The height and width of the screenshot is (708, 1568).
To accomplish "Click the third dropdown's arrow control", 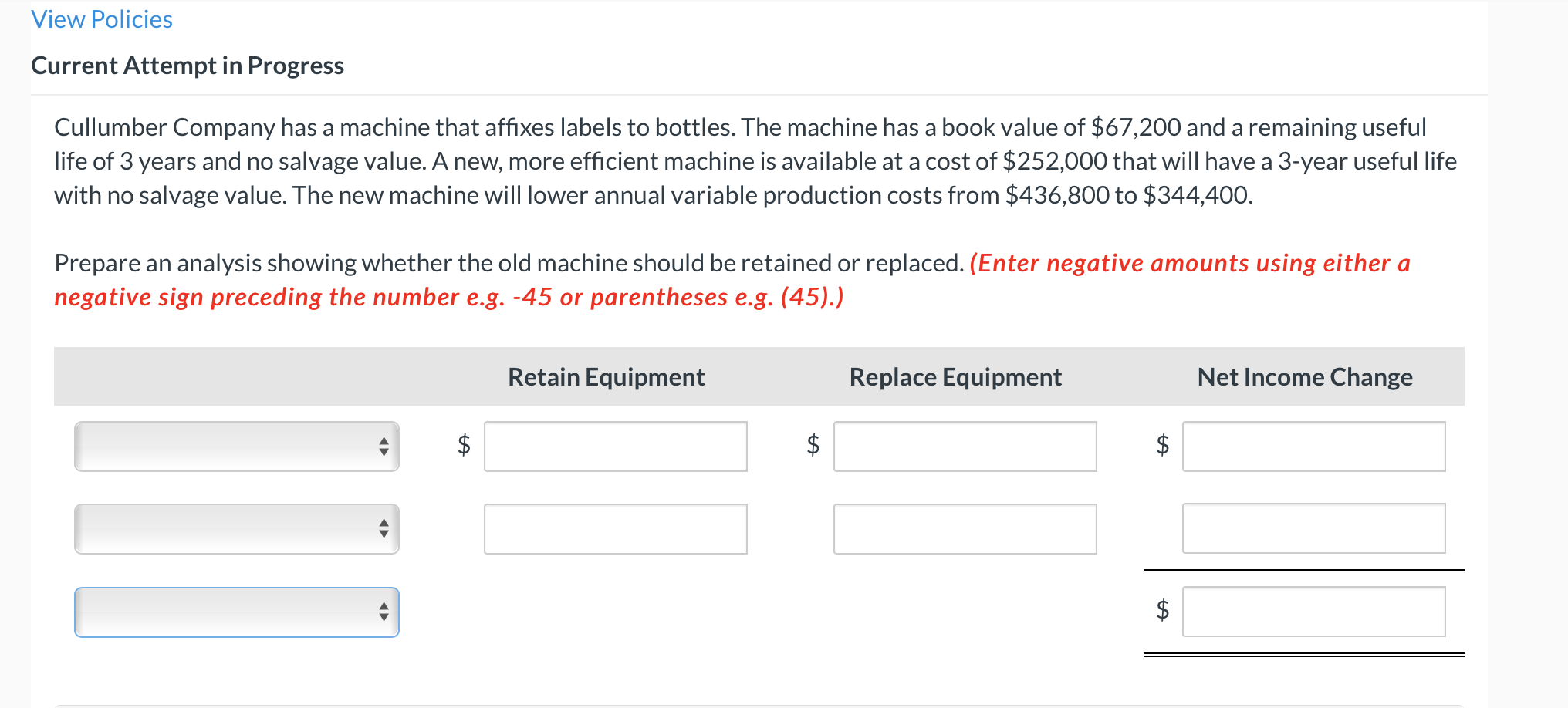I will pos(384,612).
